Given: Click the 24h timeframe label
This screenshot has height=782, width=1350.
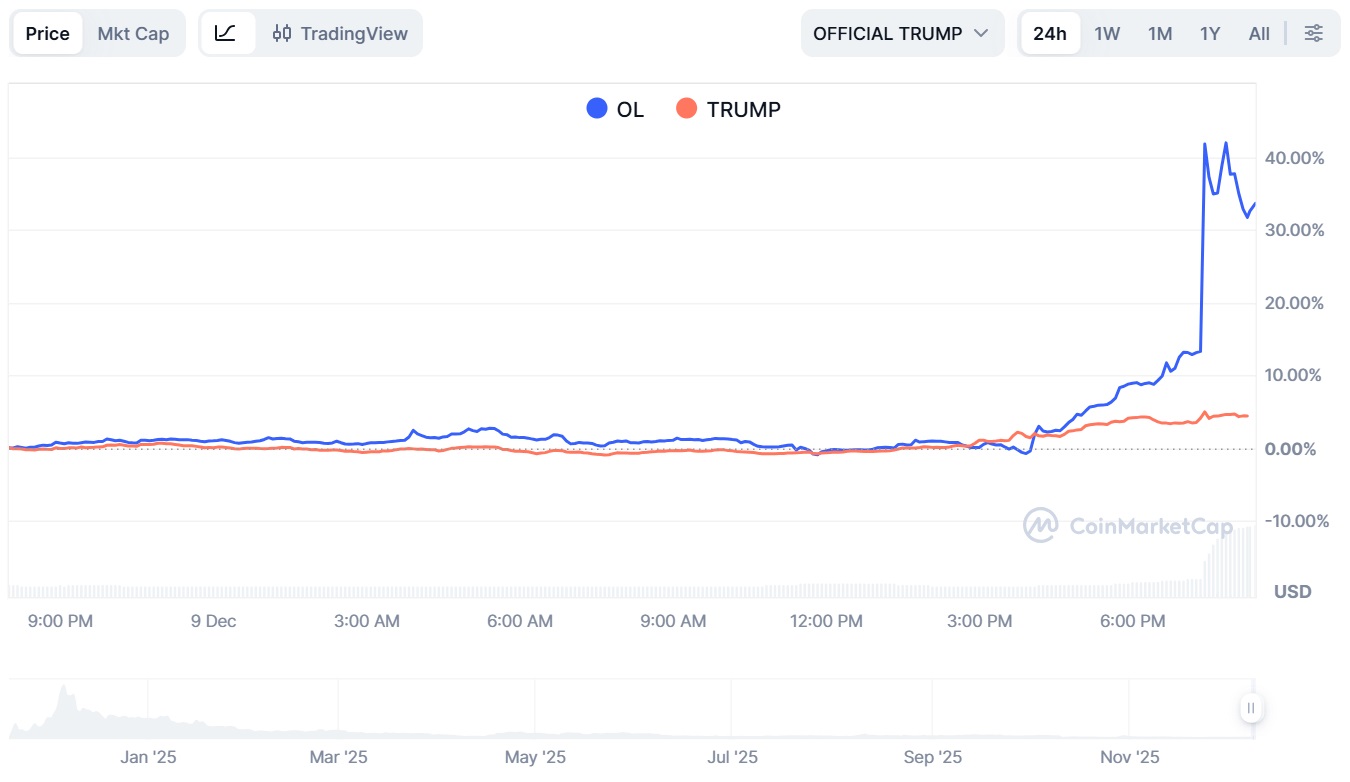Looking at the screenshot, I should pos(1050,33).
